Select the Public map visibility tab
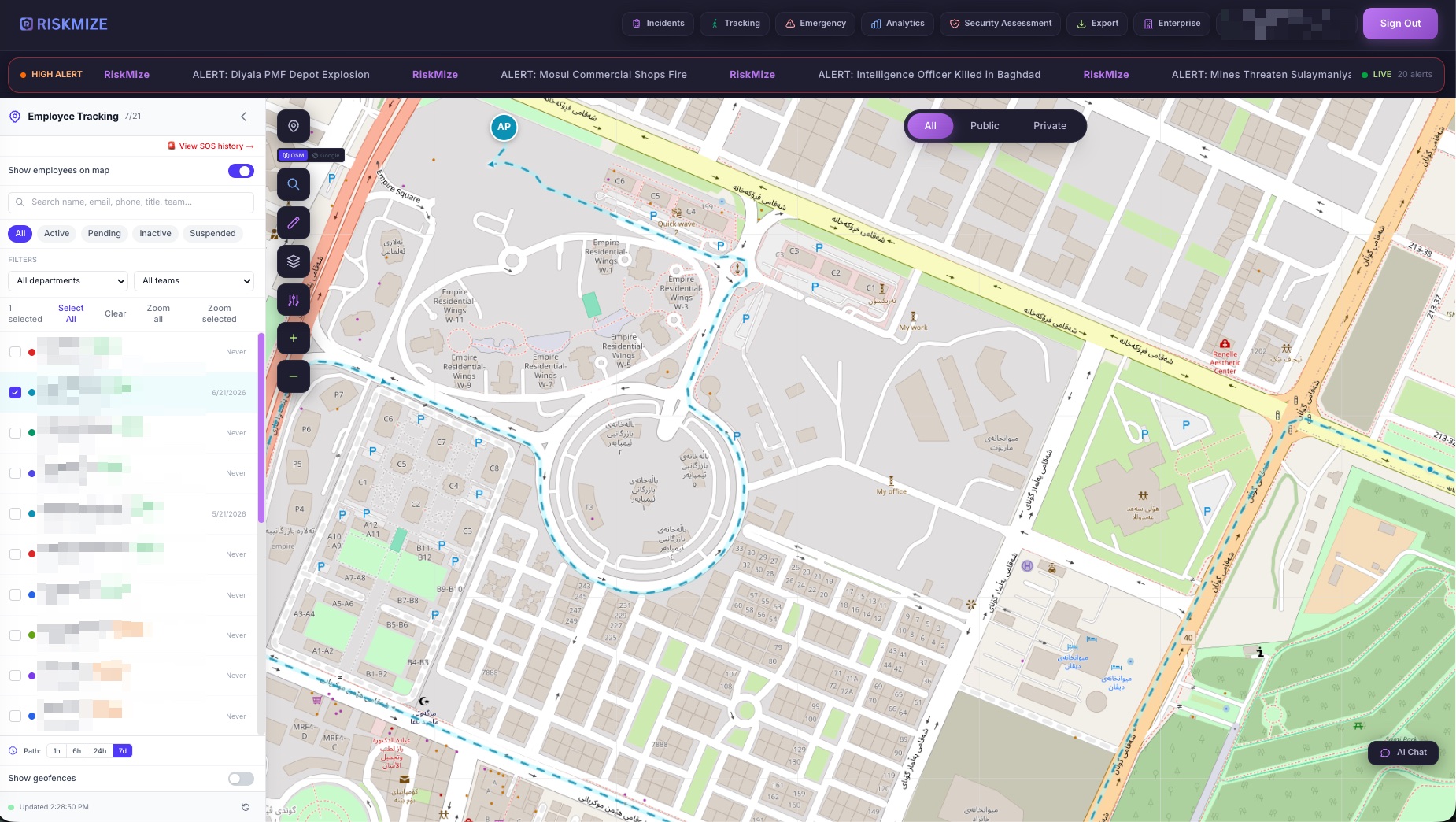 [x=985, y=126]
